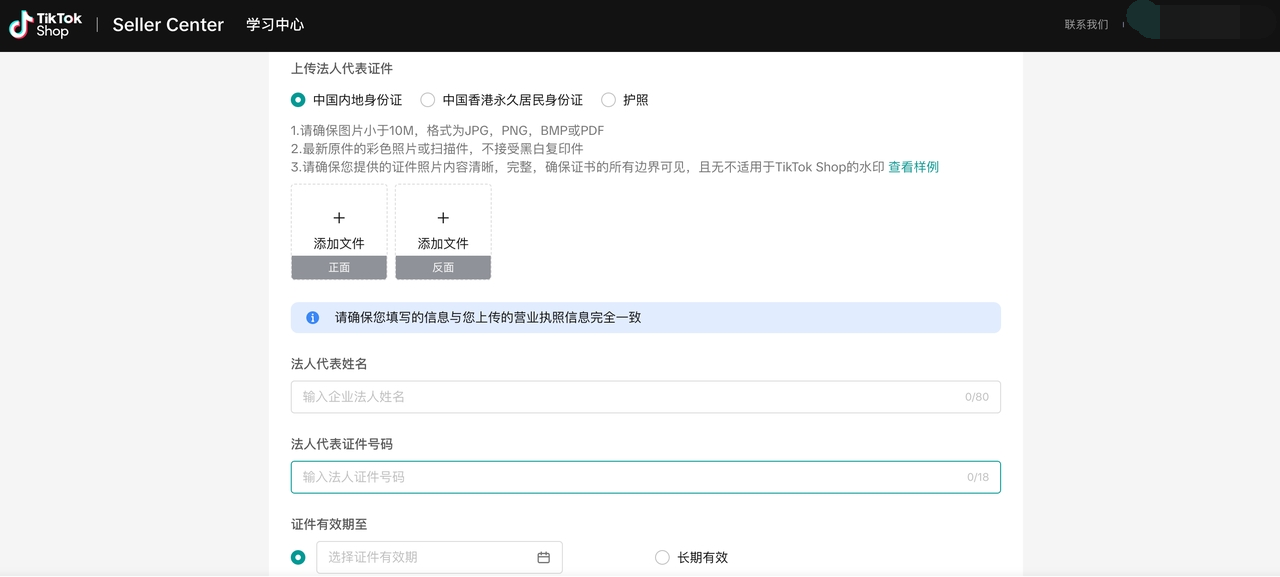Click the 联系我们 link in header

coord(1086,25)
